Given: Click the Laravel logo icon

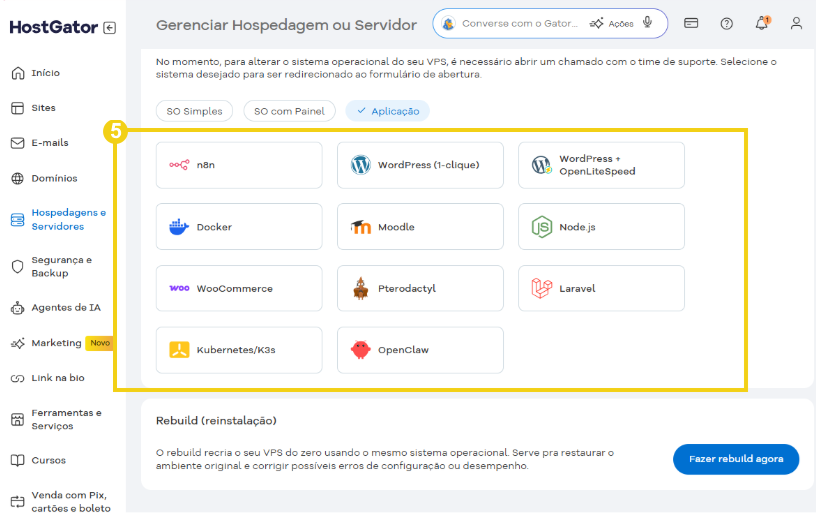Looking at the screenshot, I should (542, 288).
